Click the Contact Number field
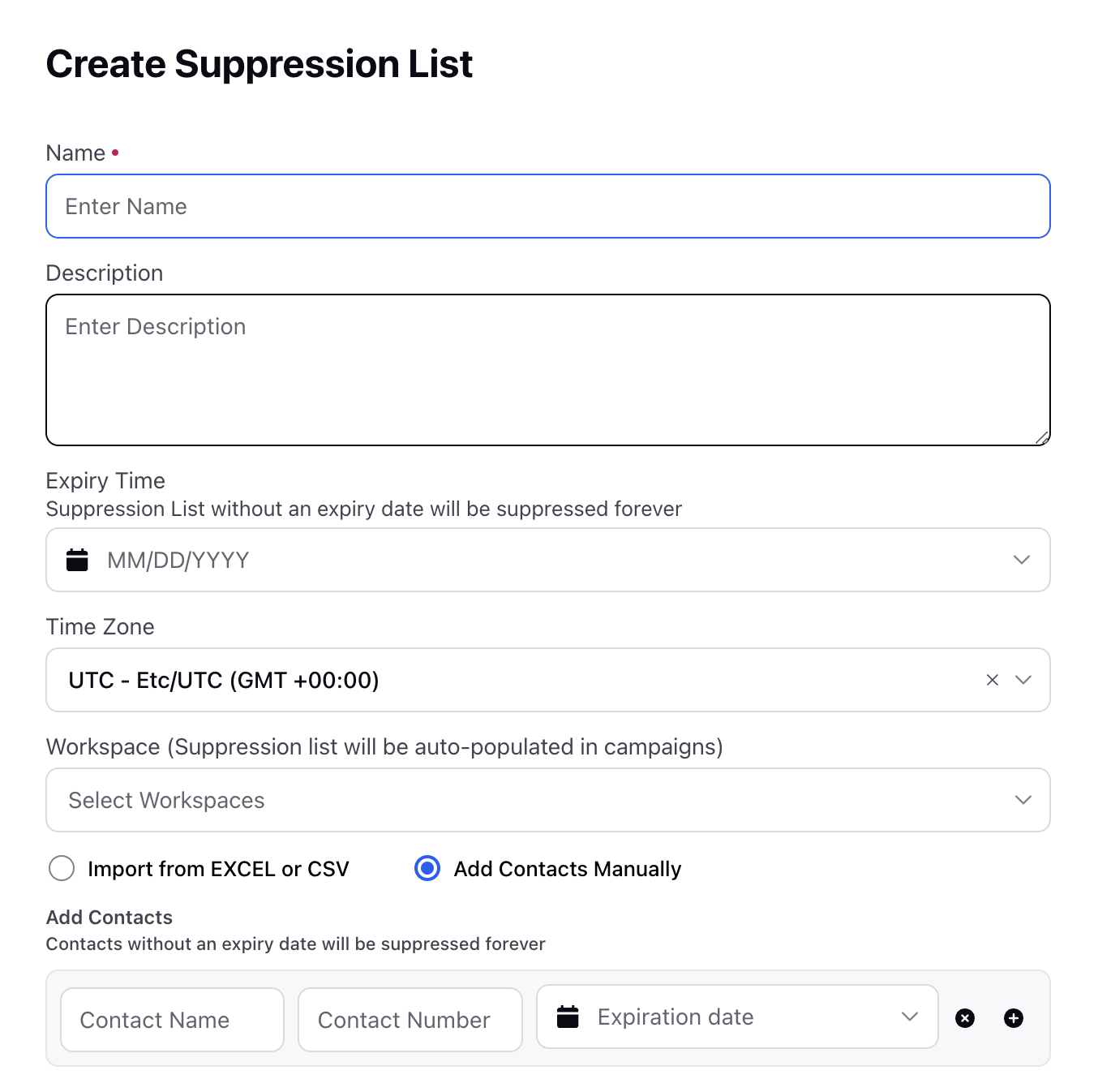This screenshot has width=1098, height=1092. coord(410,1020)
